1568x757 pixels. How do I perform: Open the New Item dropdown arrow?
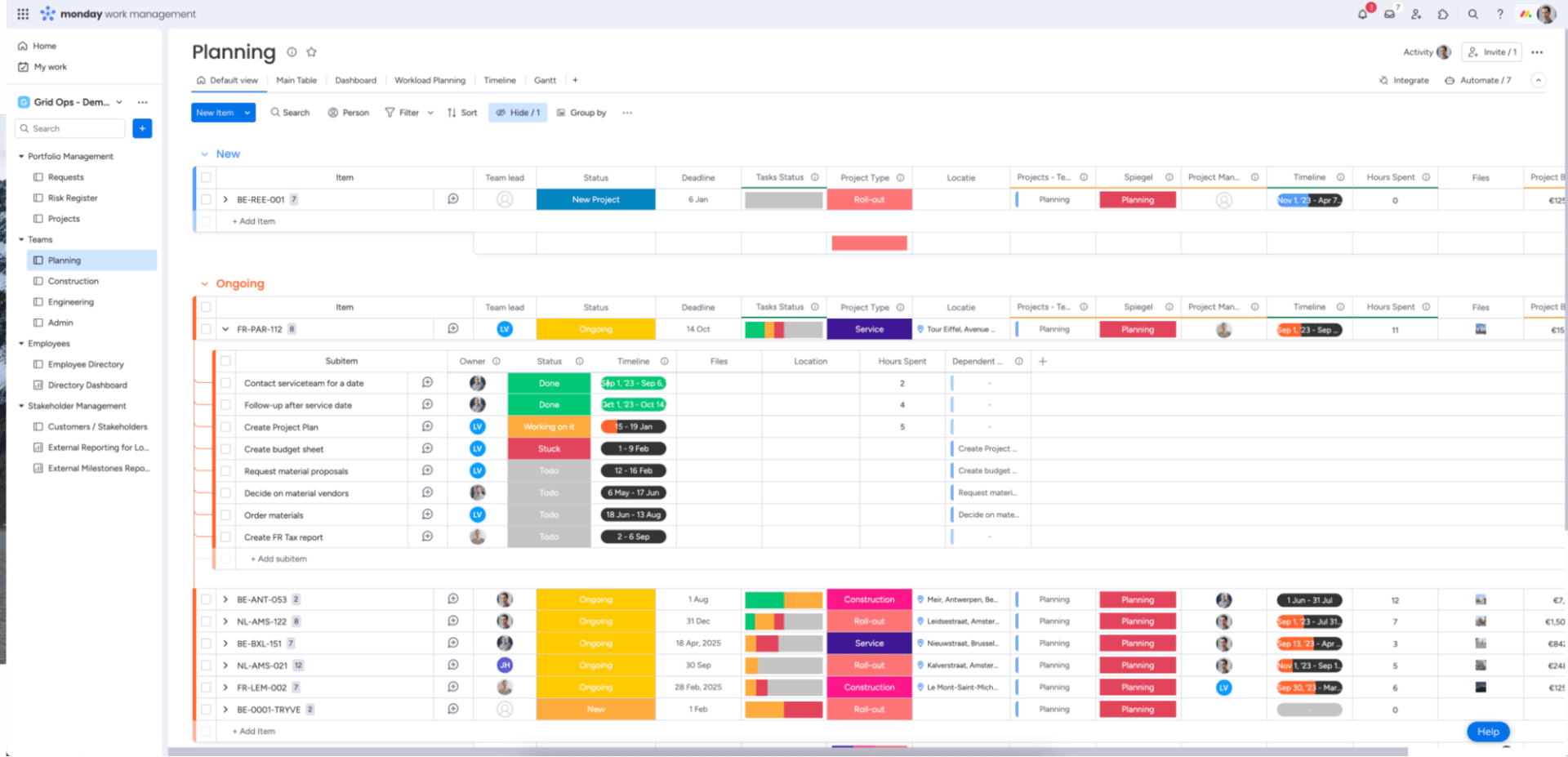pyautogui.click(x=247, y=113)
